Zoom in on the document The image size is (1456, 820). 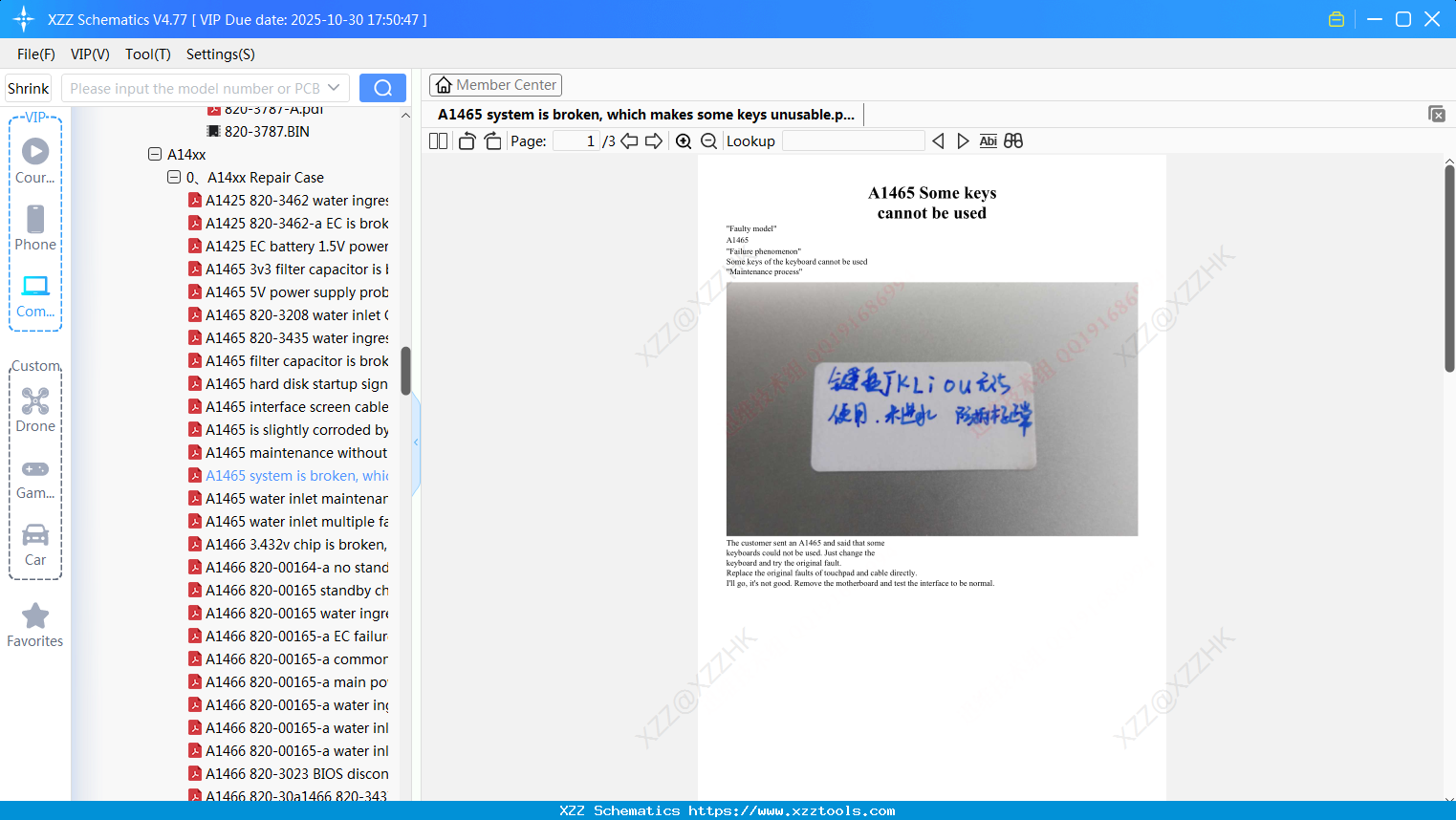pyautogui.click(x=684, y=141)
